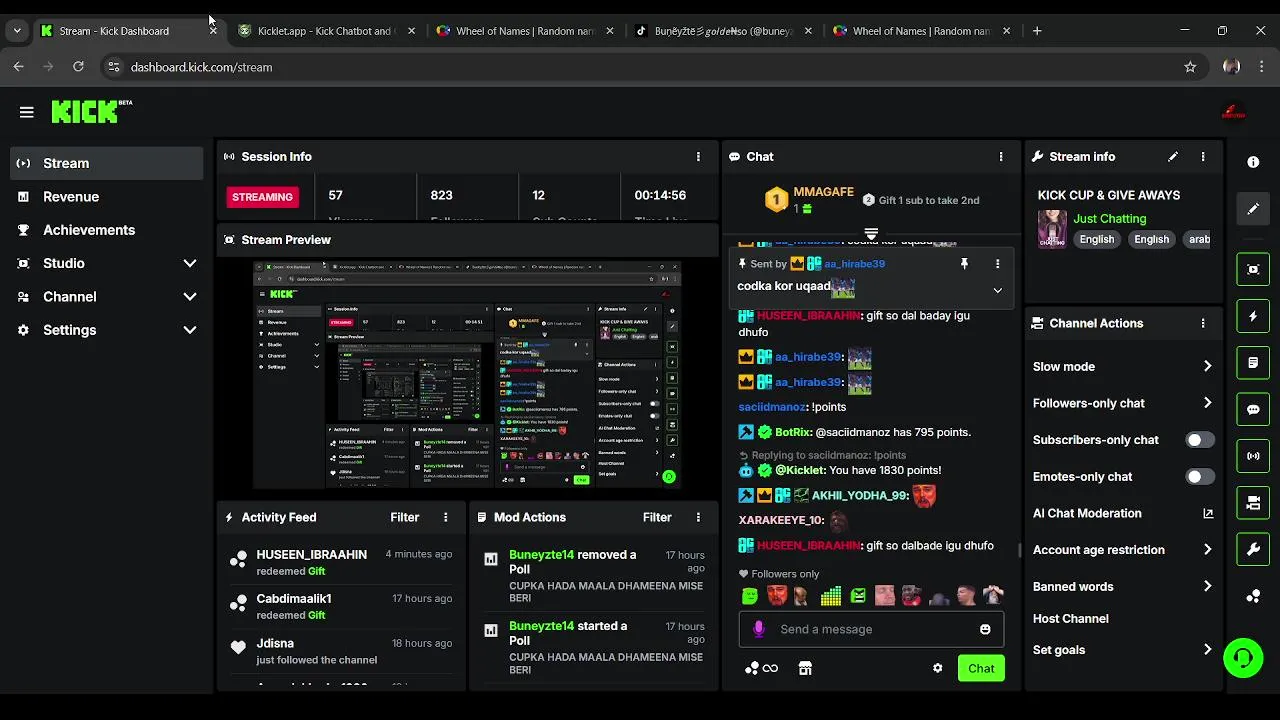Switch to the TikTok Buneyzte browser tab
This screenshot has height=720, width=1280.
[x=723, y=31]
